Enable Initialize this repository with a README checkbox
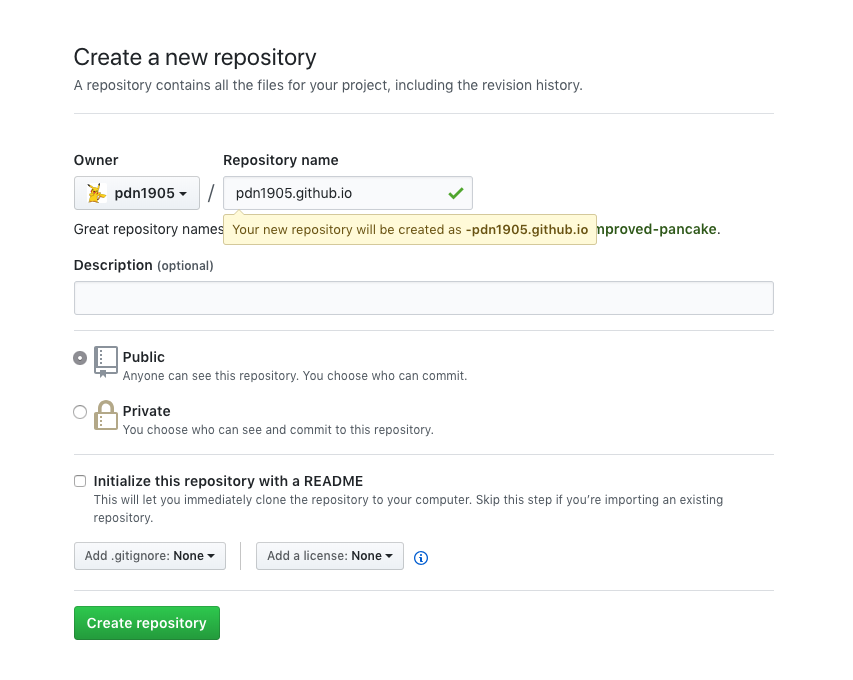 (80, 481)
